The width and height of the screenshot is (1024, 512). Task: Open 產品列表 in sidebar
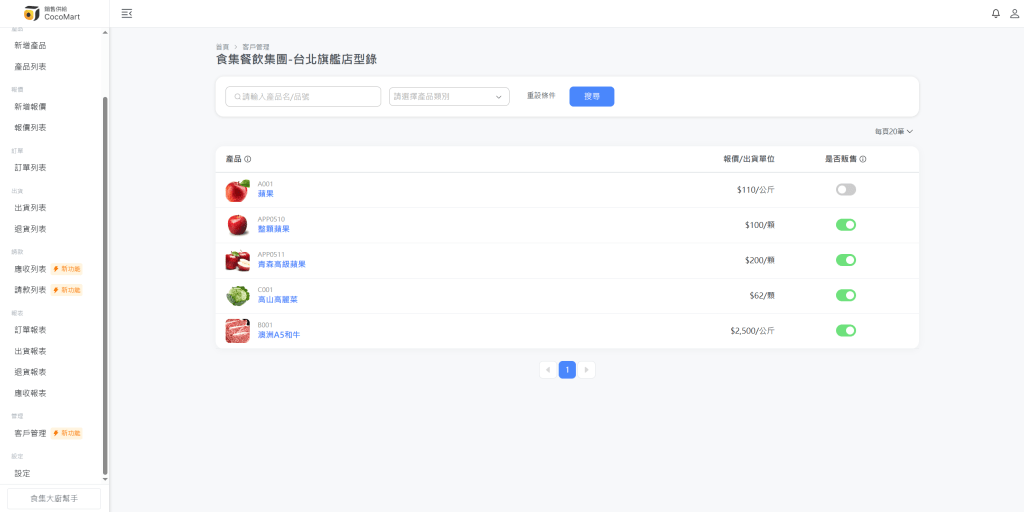(30, 67)
